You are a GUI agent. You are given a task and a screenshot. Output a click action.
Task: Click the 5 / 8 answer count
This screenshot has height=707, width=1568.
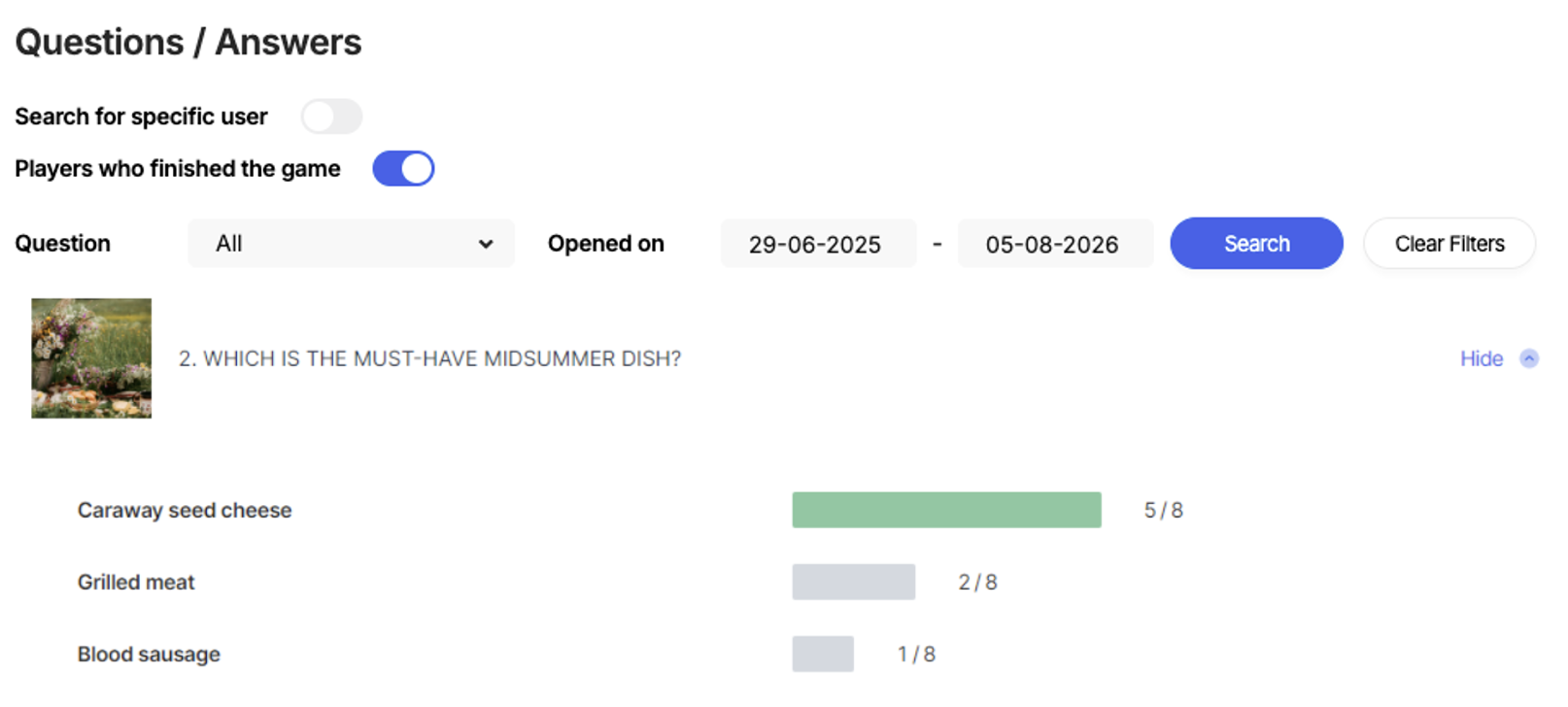coord(1163,510)
